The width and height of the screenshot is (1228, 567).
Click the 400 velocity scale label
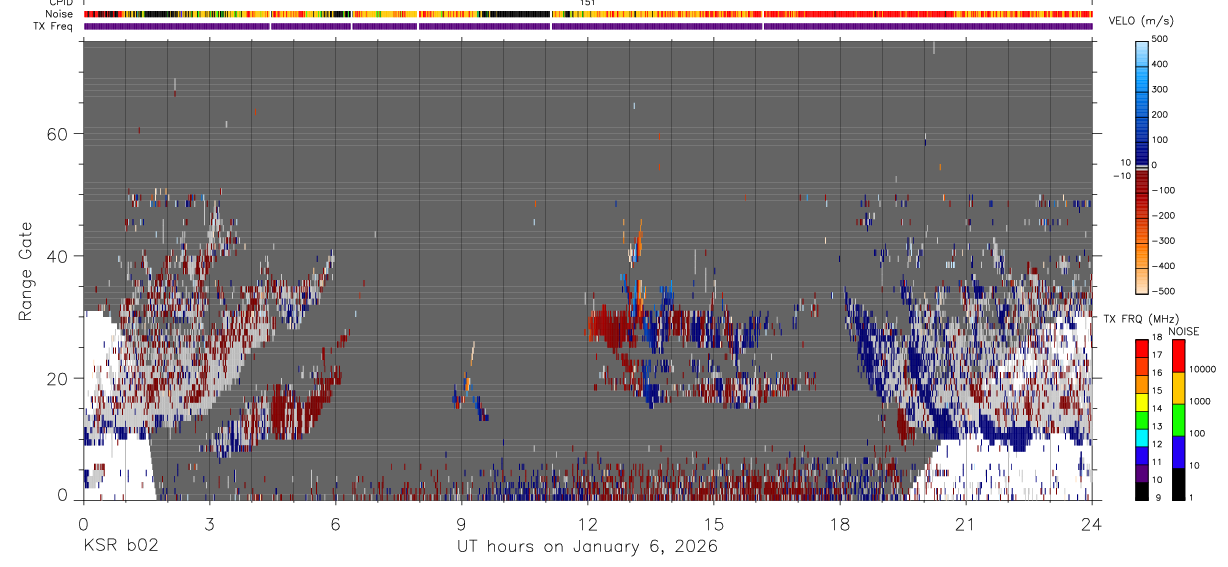(1161, 64)
